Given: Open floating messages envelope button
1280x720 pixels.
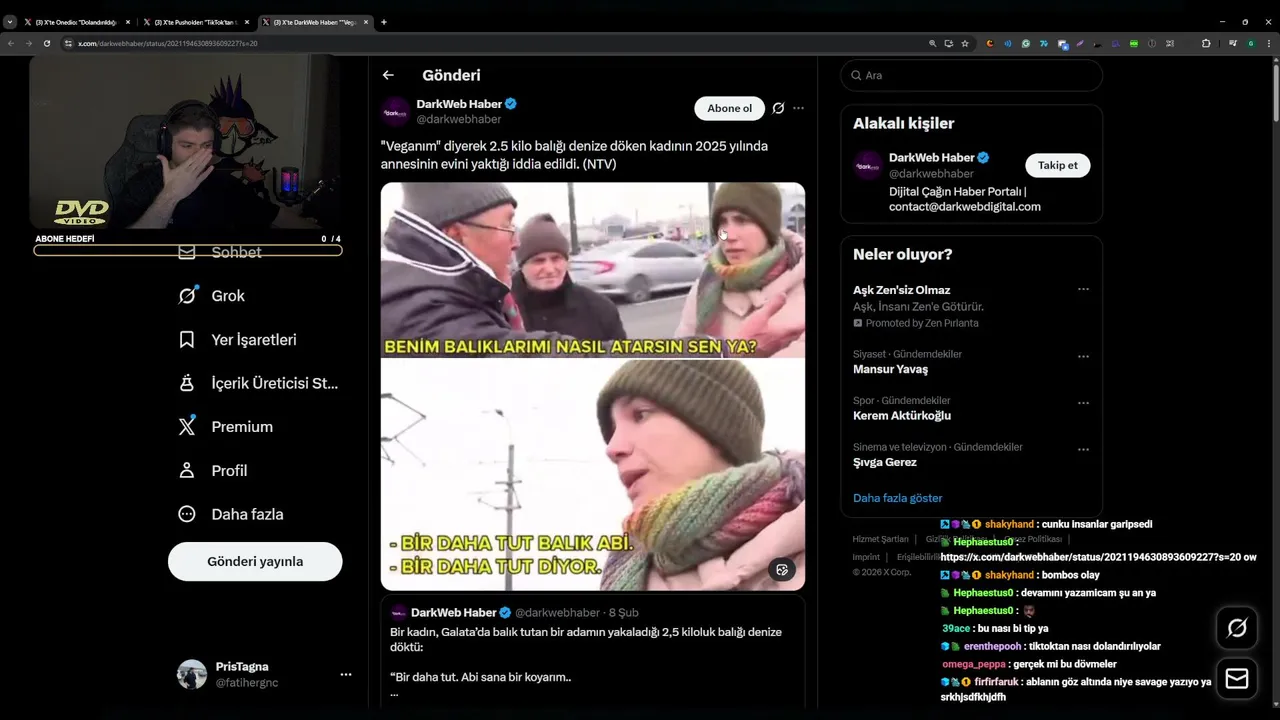Looking at the screenshot, I should click(x=1237, y=679).
